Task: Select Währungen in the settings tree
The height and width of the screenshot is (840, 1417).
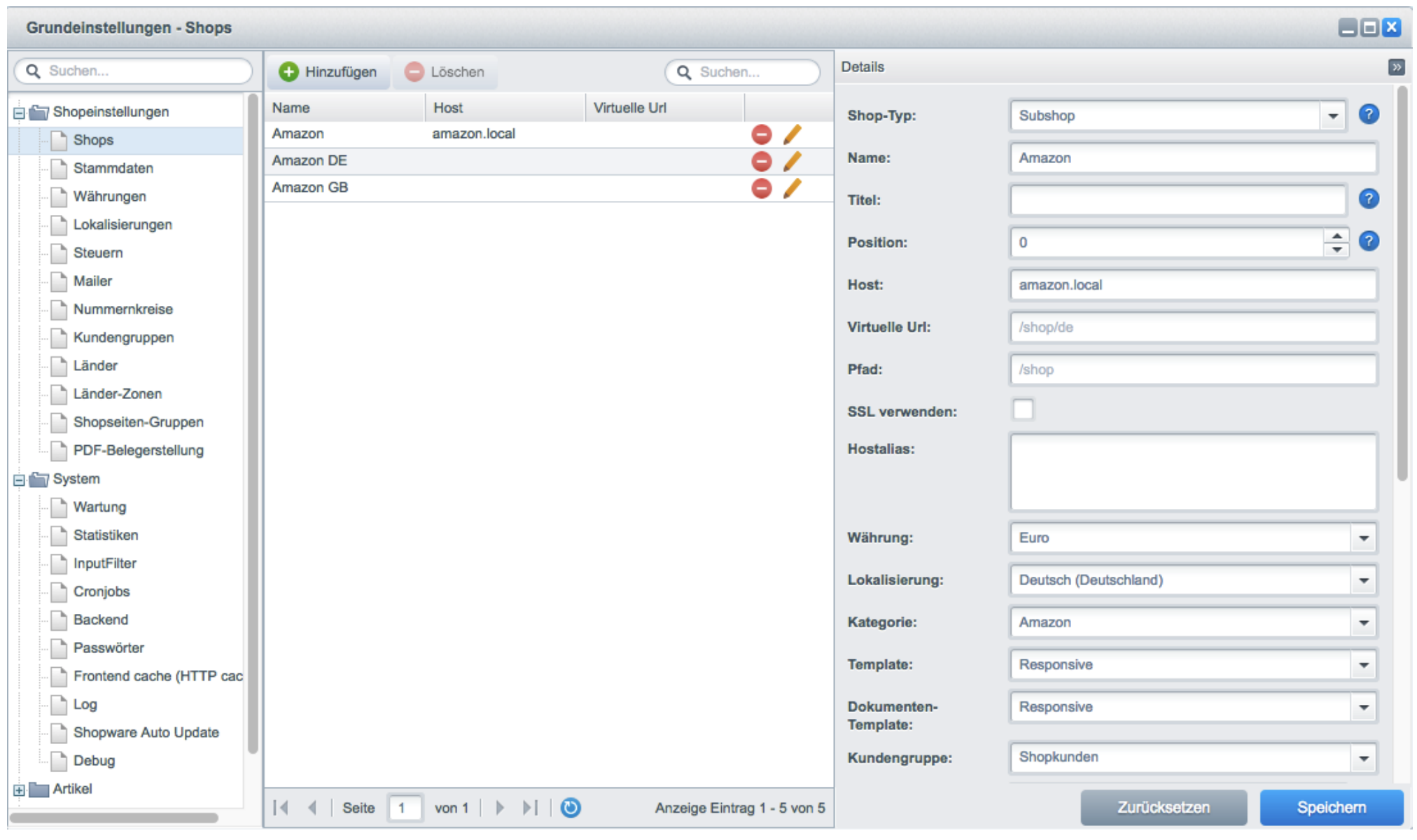Action: pos(109,197)
